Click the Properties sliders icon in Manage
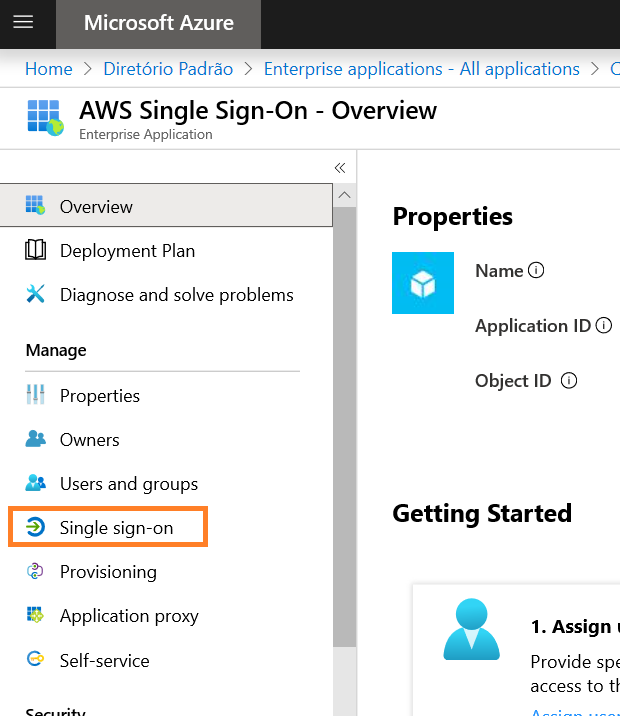Viewport: 620px width, 716px height. [36, 396]
